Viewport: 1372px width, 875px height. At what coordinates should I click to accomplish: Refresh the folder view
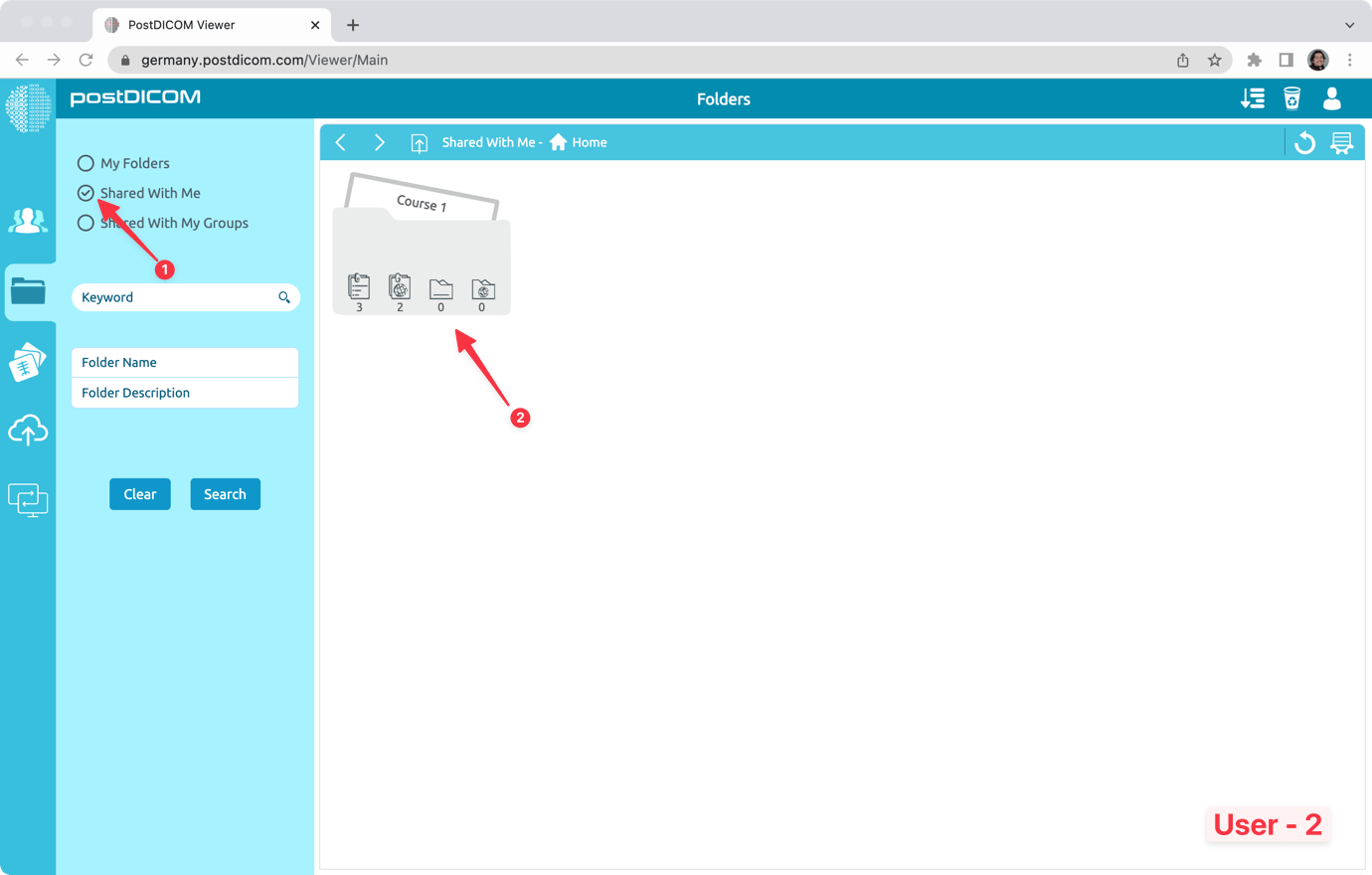(x=1304, y=142)
